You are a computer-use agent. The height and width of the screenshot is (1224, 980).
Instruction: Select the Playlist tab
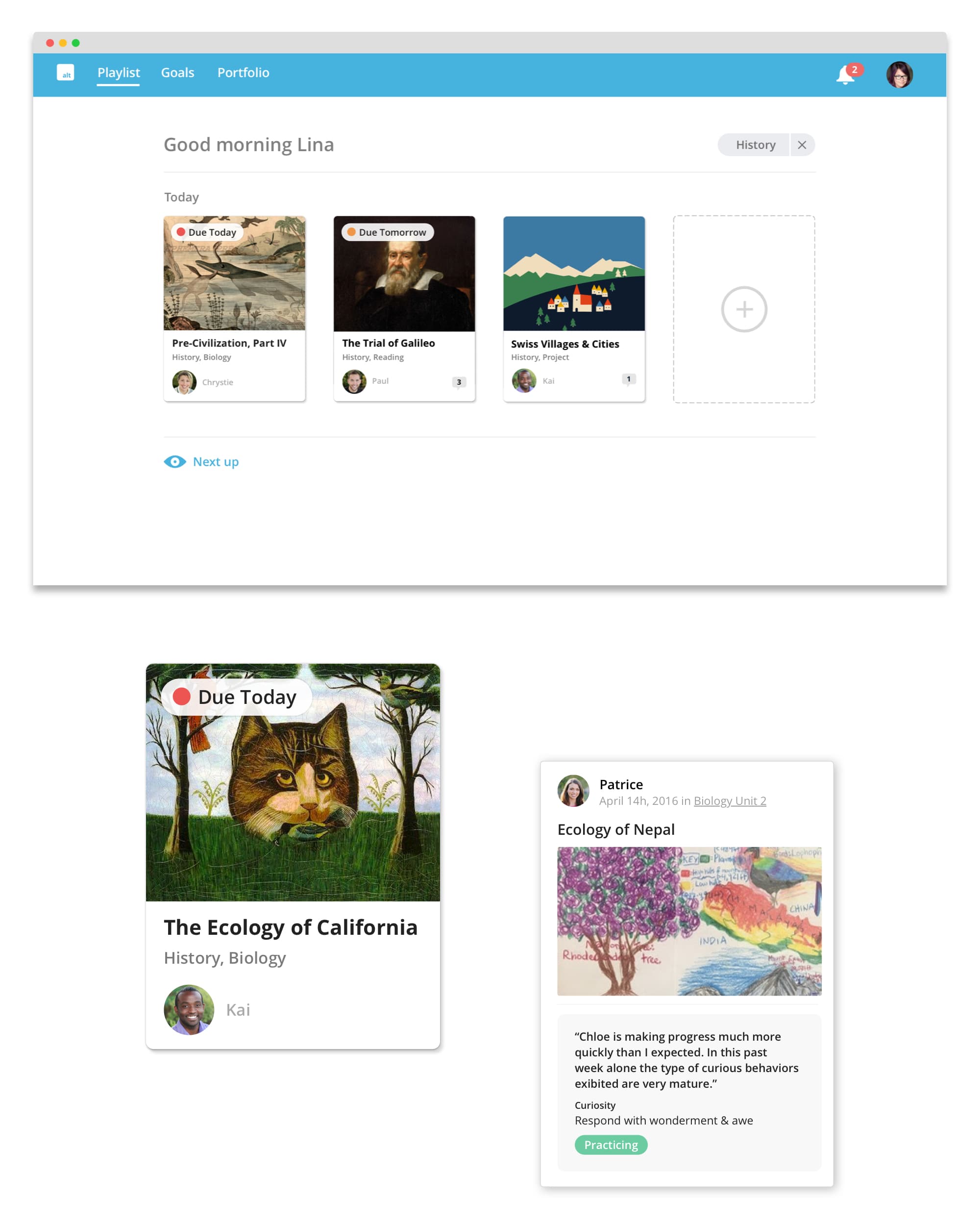coord(118,72)
